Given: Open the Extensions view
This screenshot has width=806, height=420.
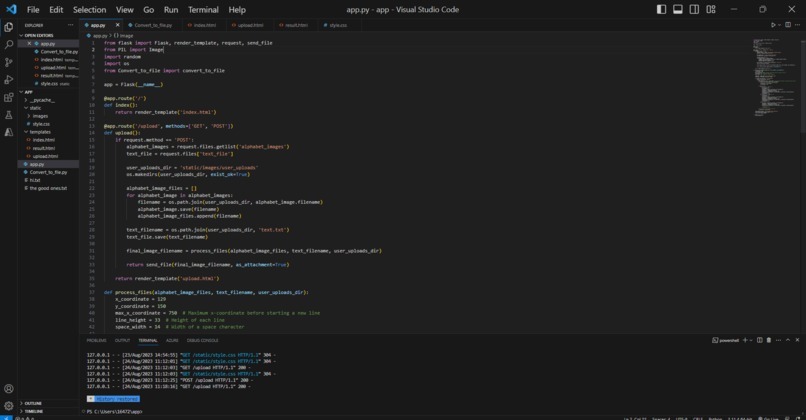Looking at the screenshot, I should tap(9, 97).
